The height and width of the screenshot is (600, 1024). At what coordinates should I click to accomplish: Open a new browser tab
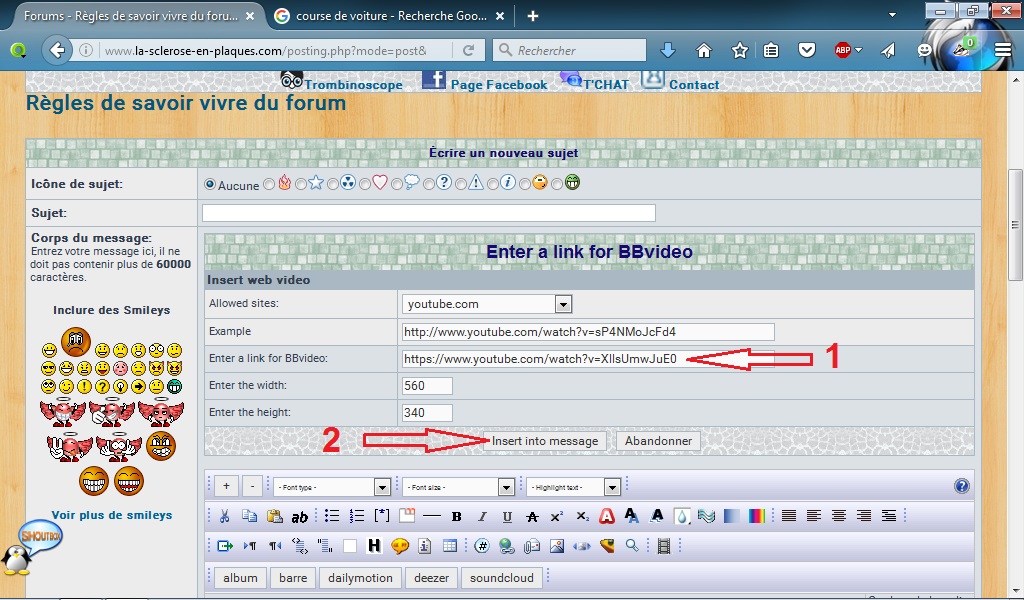pyautogui.click(x=533, y=16)
